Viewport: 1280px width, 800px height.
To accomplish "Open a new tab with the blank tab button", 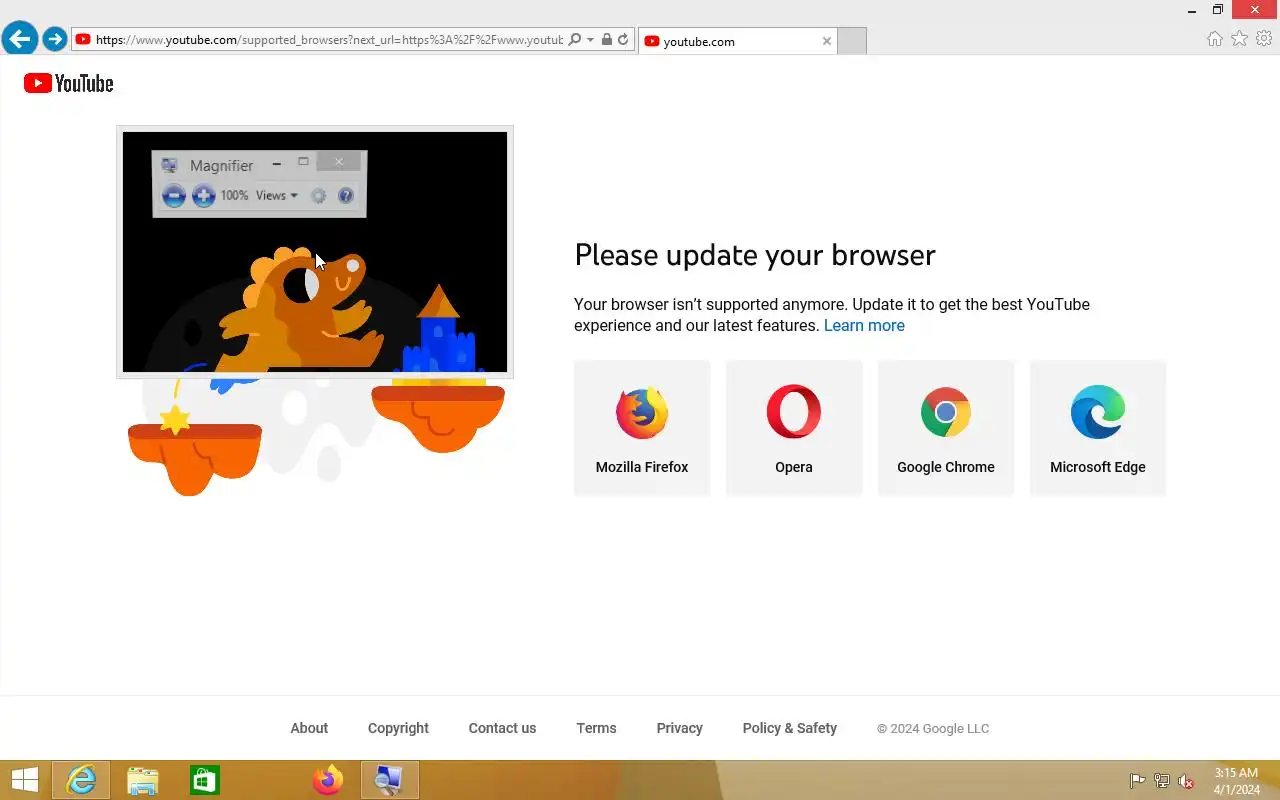I will (x=851, y=41).
